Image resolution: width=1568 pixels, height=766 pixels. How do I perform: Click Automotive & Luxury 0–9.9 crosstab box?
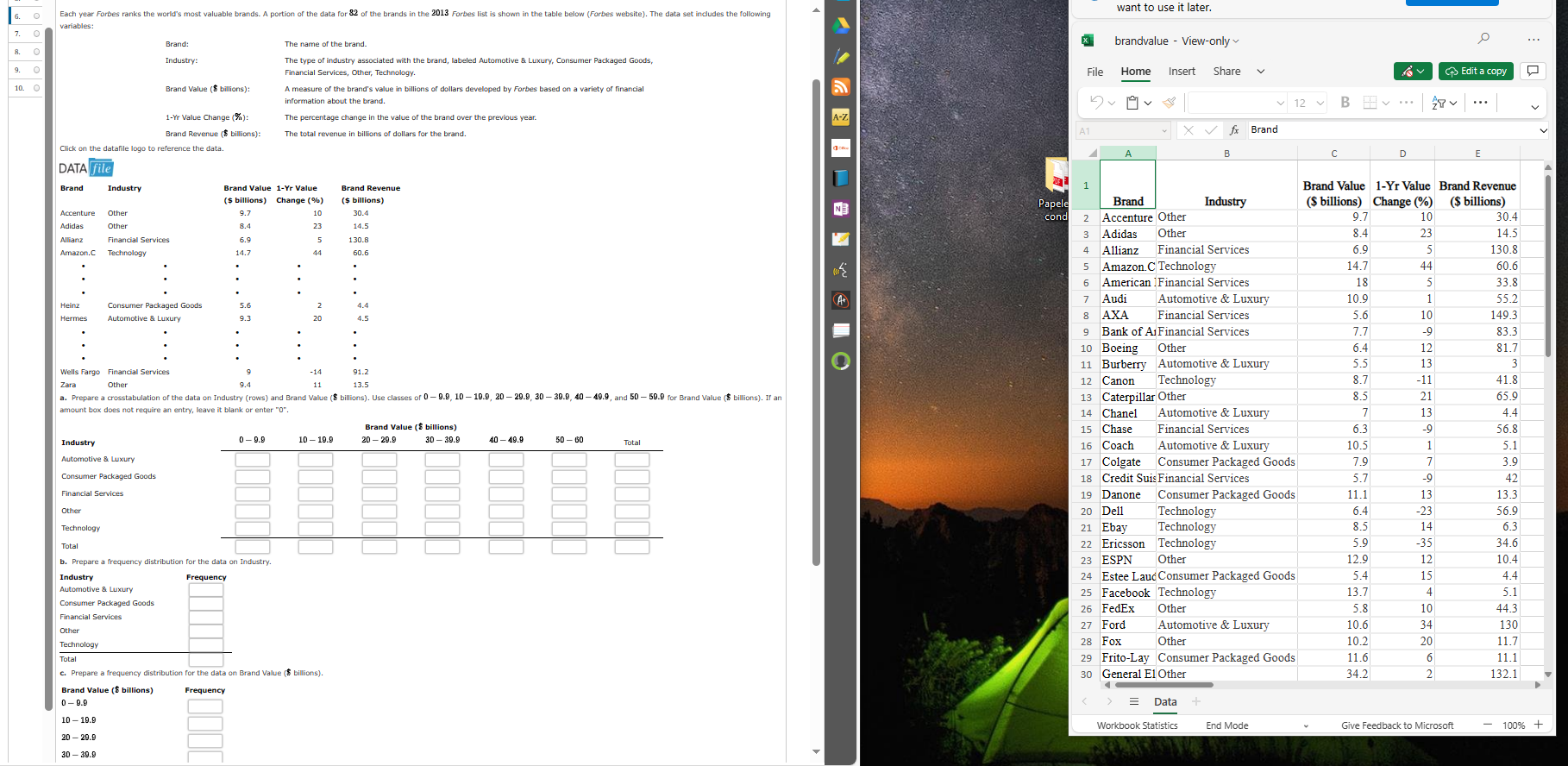[253, 460]
